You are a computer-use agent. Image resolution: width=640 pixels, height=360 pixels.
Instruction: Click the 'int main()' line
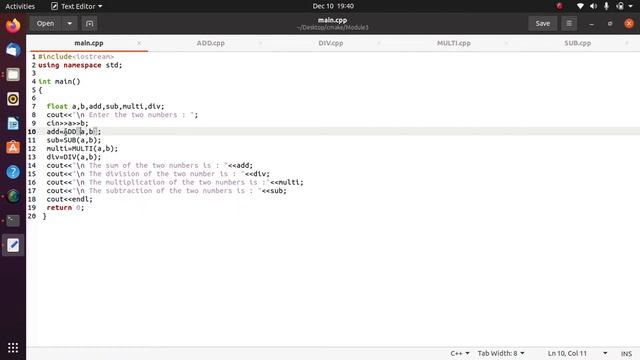pyautogui.click(x=59, y=82)
